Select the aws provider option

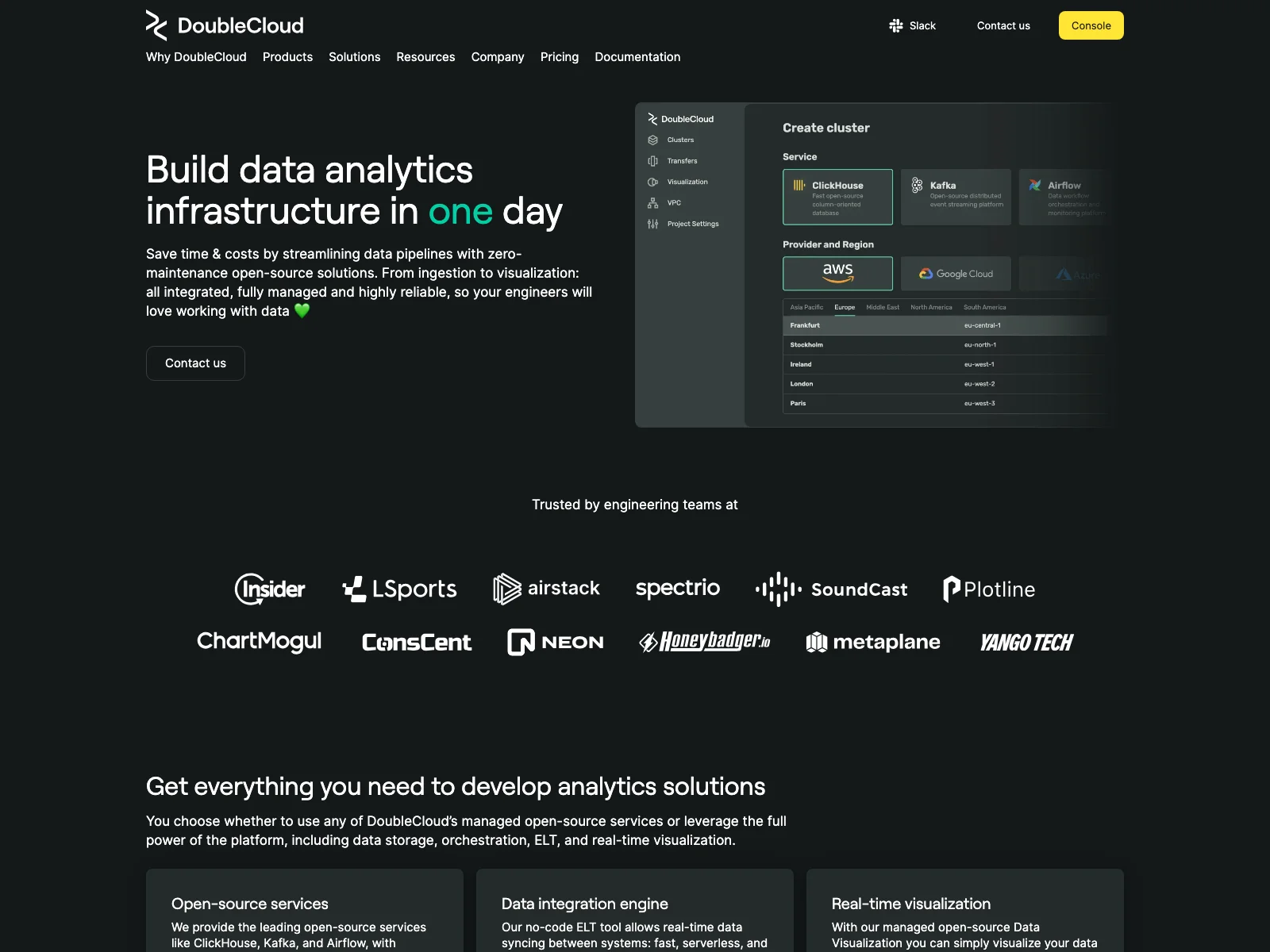point(837,274)
